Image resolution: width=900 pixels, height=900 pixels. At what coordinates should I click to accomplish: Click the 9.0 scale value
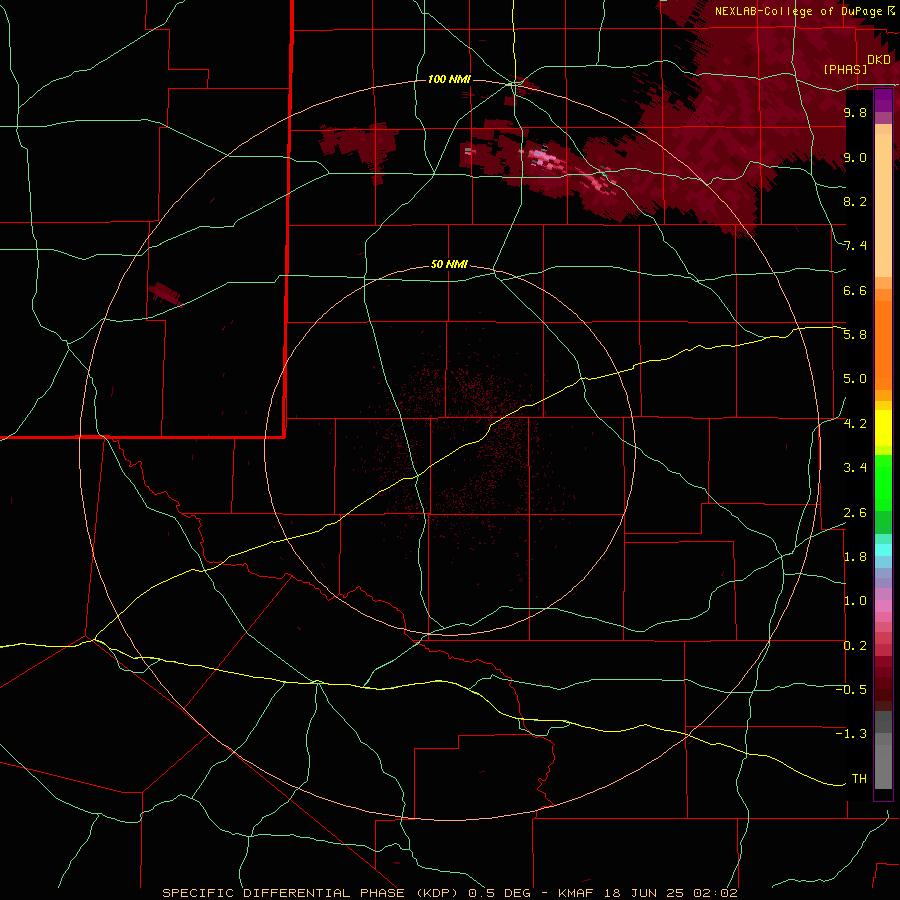click(855, 157)
